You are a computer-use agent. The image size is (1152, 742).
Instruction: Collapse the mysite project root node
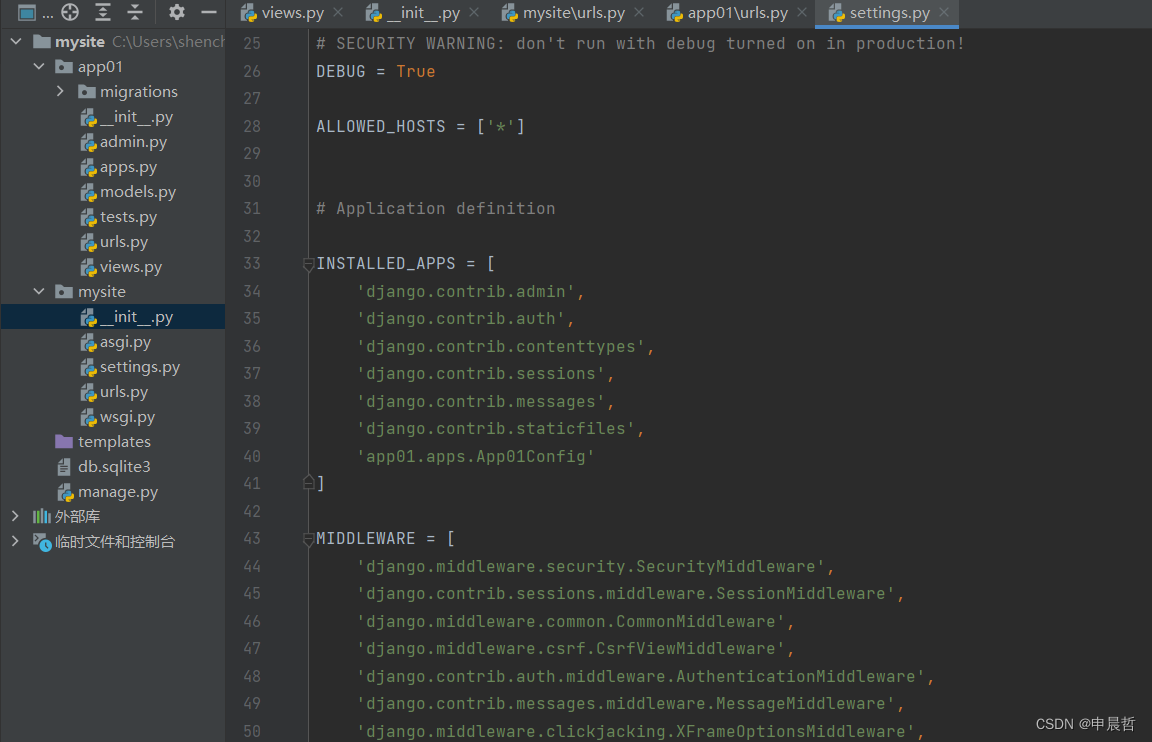[15, 41]
